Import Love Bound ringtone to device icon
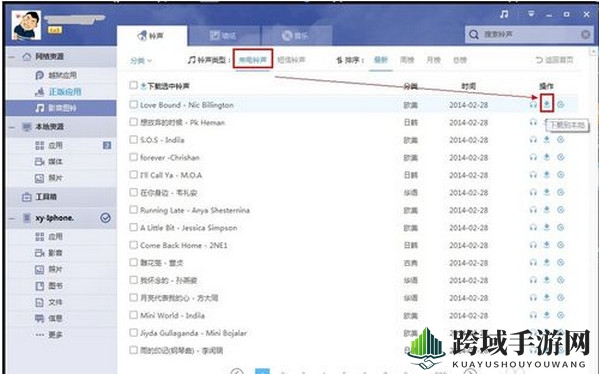 tap(560, 105)
